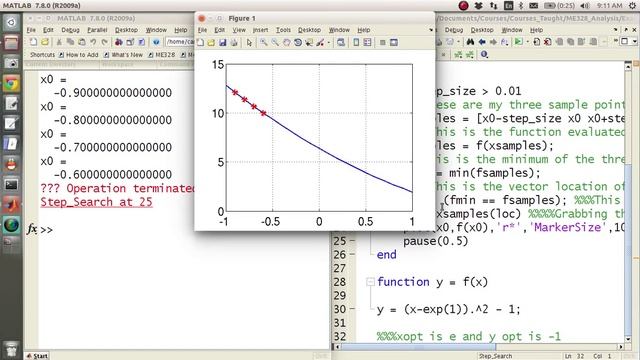Collapse the function y = f(x) code fold

[370, 282]
